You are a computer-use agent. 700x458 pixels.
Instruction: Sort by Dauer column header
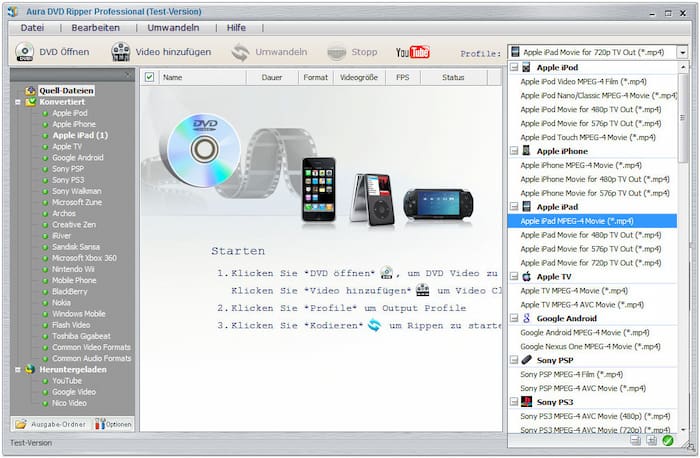[x=272, y=77]
